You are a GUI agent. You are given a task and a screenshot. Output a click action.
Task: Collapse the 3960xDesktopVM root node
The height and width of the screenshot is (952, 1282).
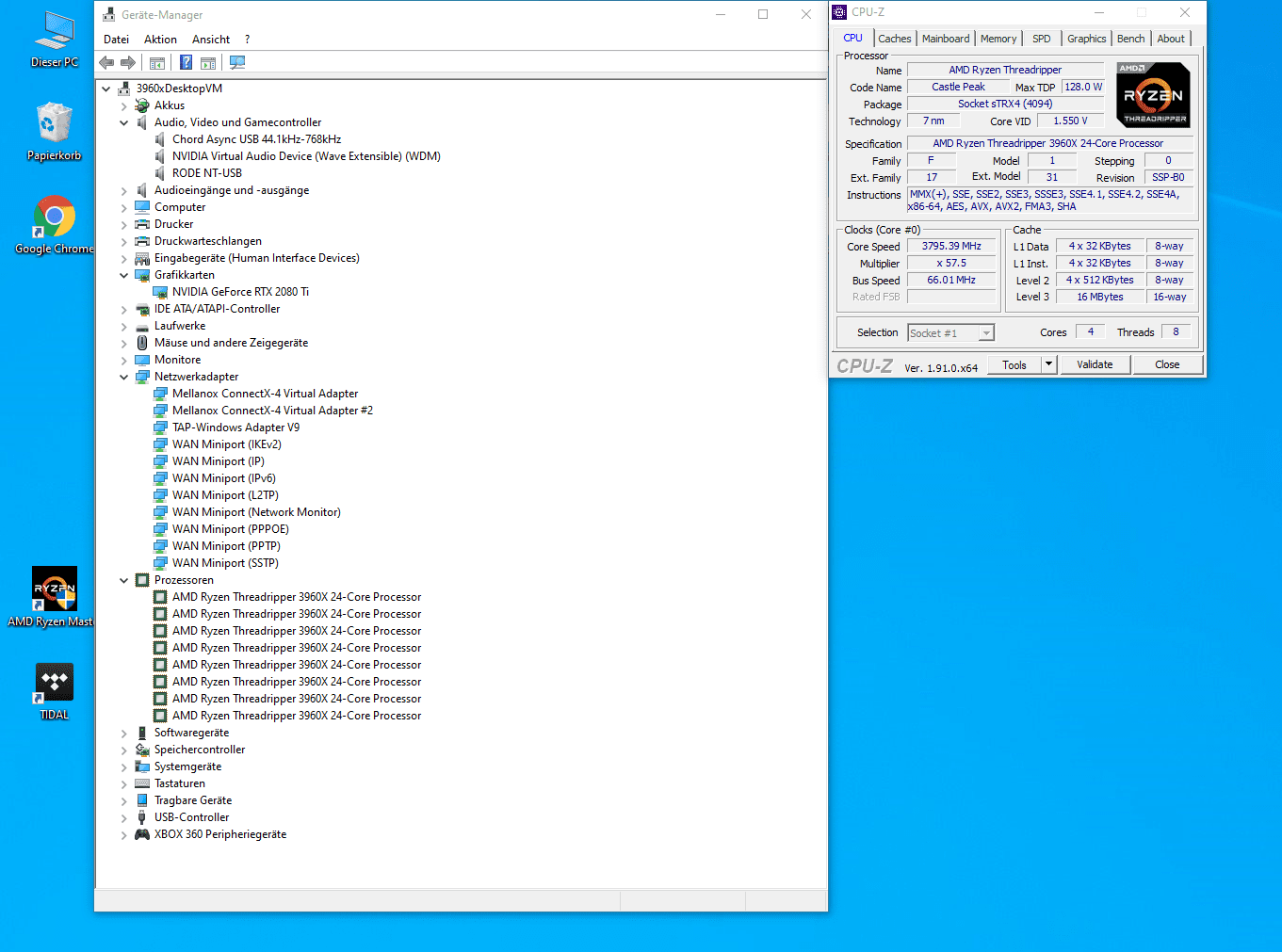(x=105, y=89)
